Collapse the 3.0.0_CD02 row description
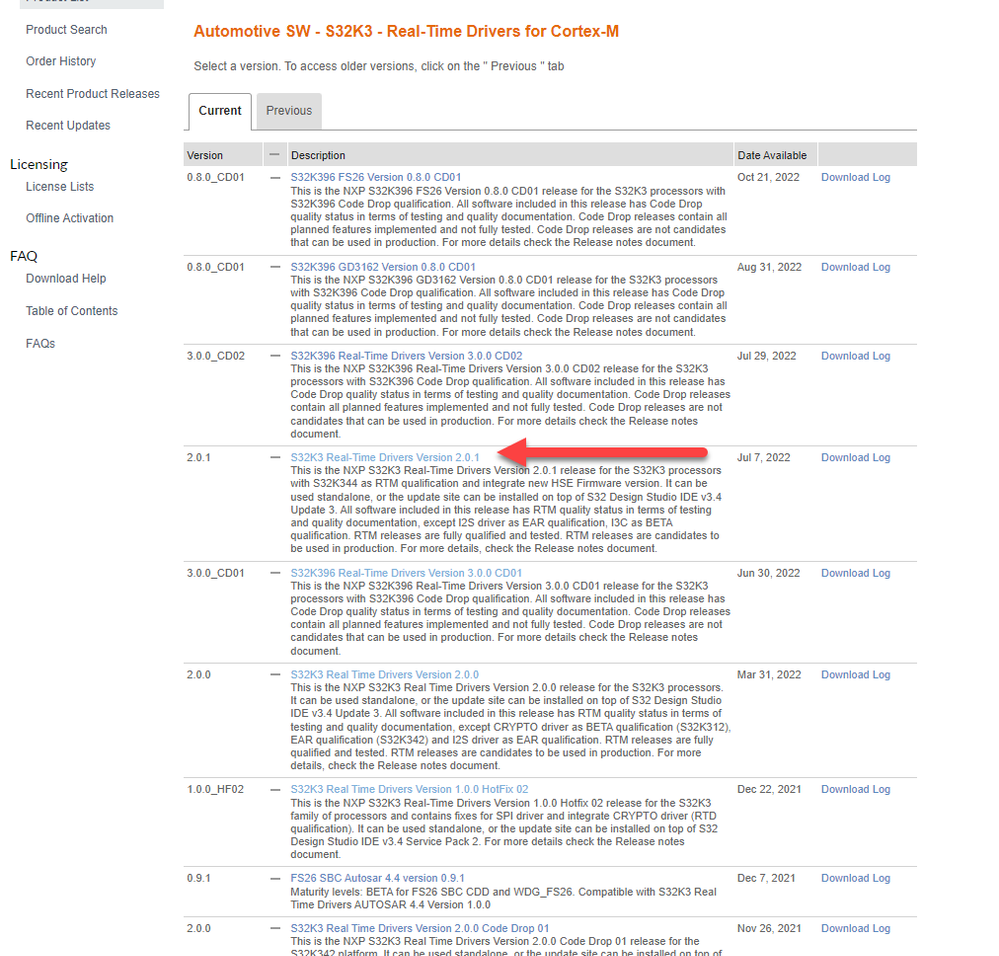The image size is (999, 956). [275, 355]
